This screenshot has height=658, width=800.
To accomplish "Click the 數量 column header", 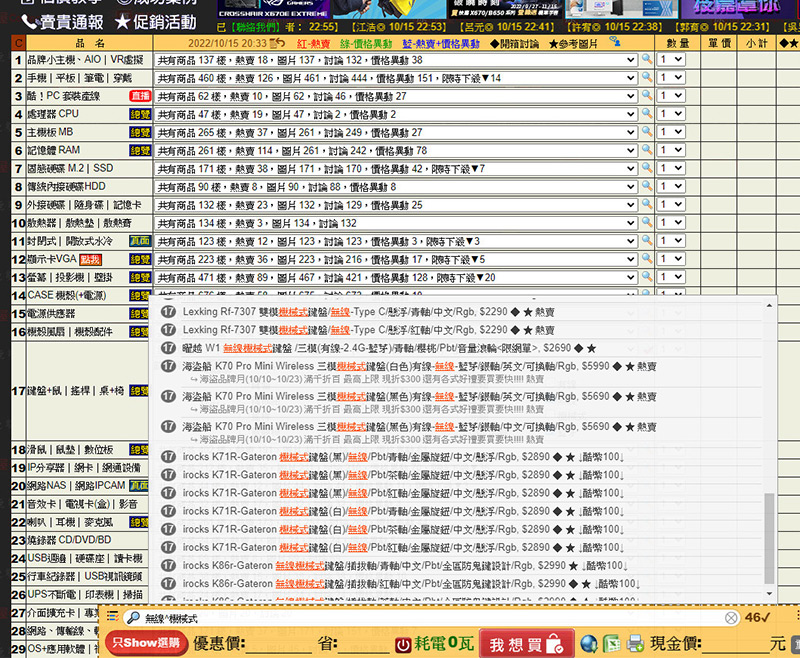I will 678,43.
